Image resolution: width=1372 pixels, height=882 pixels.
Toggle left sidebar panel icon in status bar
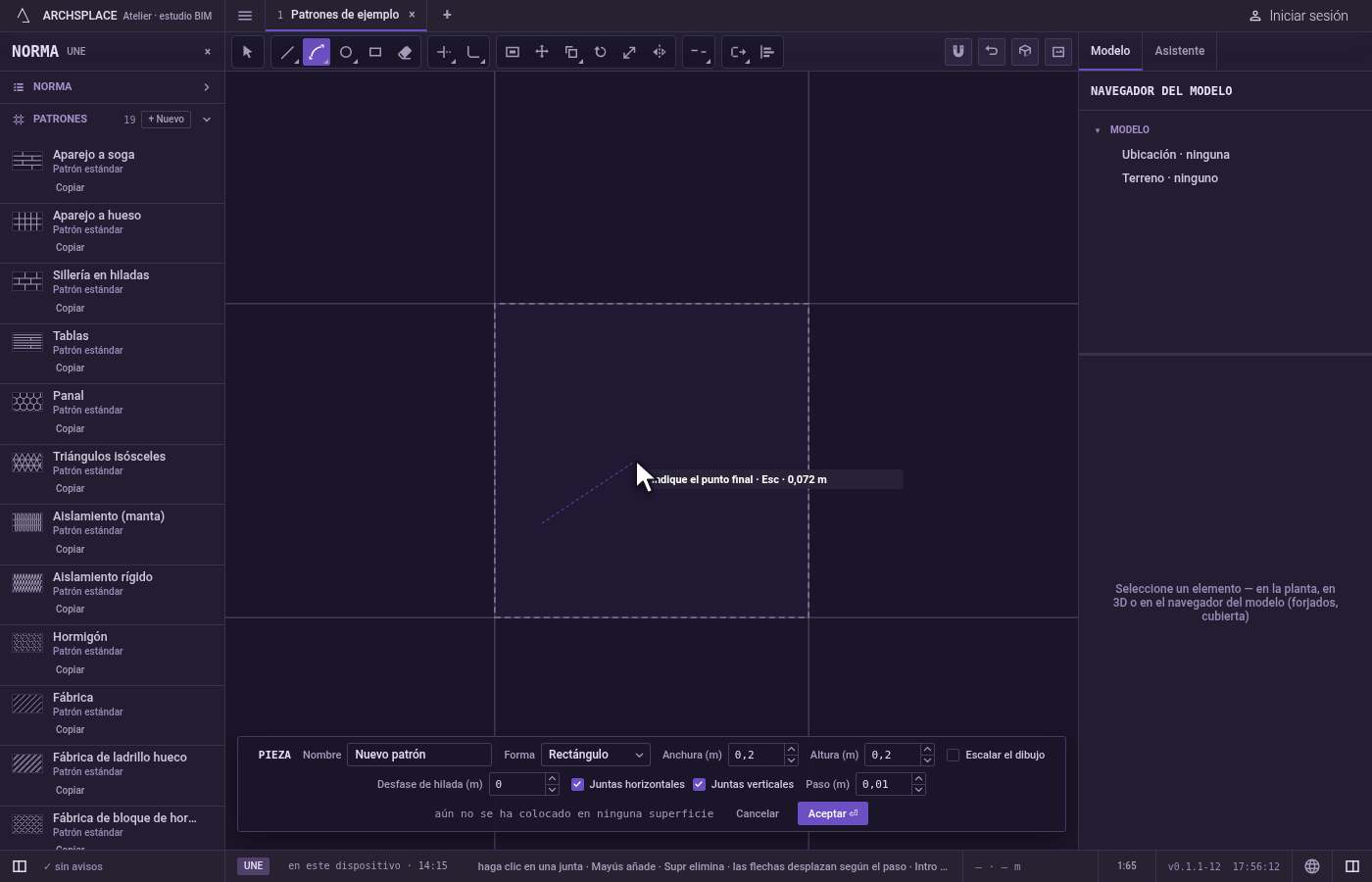click(19, 866)
